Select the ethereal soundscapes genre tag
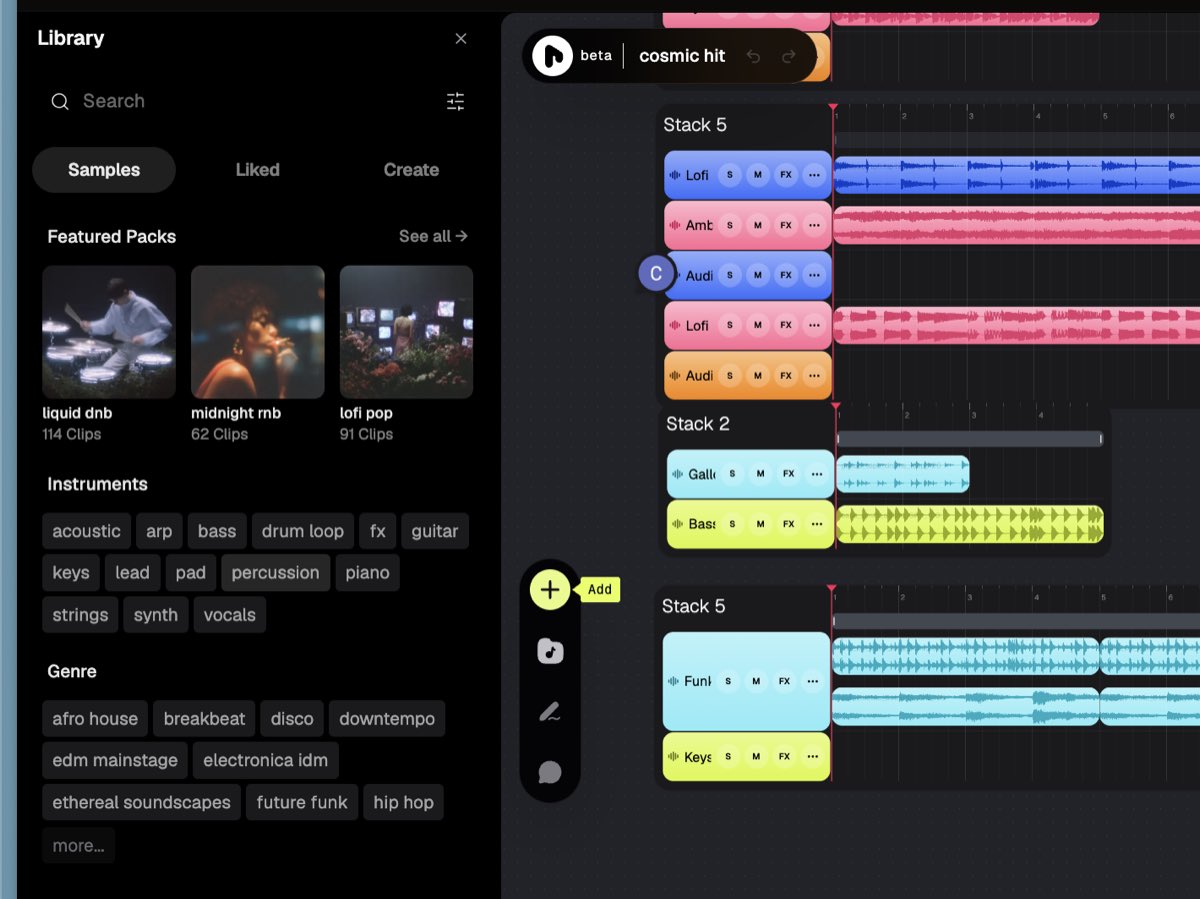 pos(141,802)
